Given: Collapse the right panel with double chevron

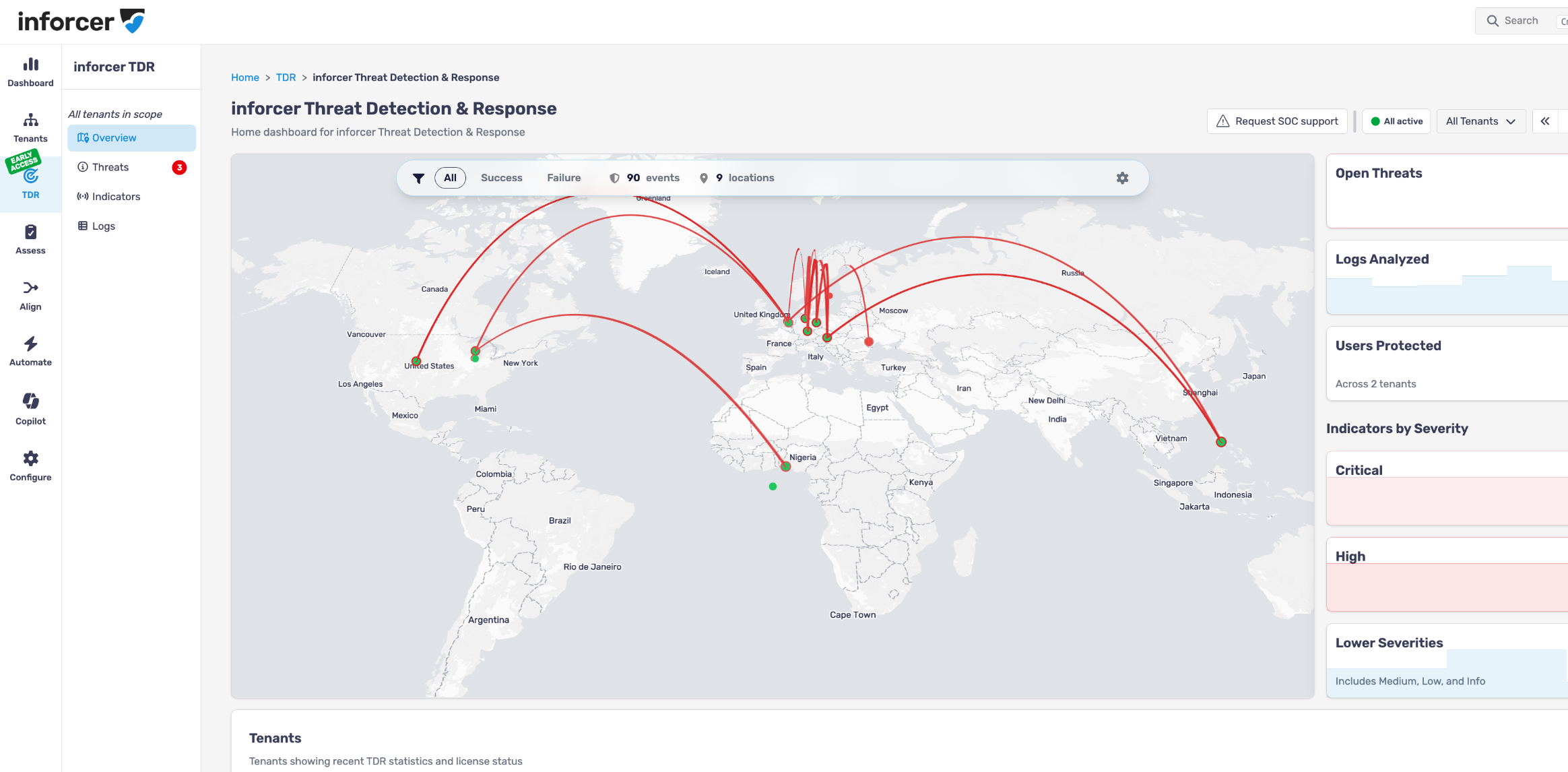Looking at the screenshot, I should pos(1545,121).
